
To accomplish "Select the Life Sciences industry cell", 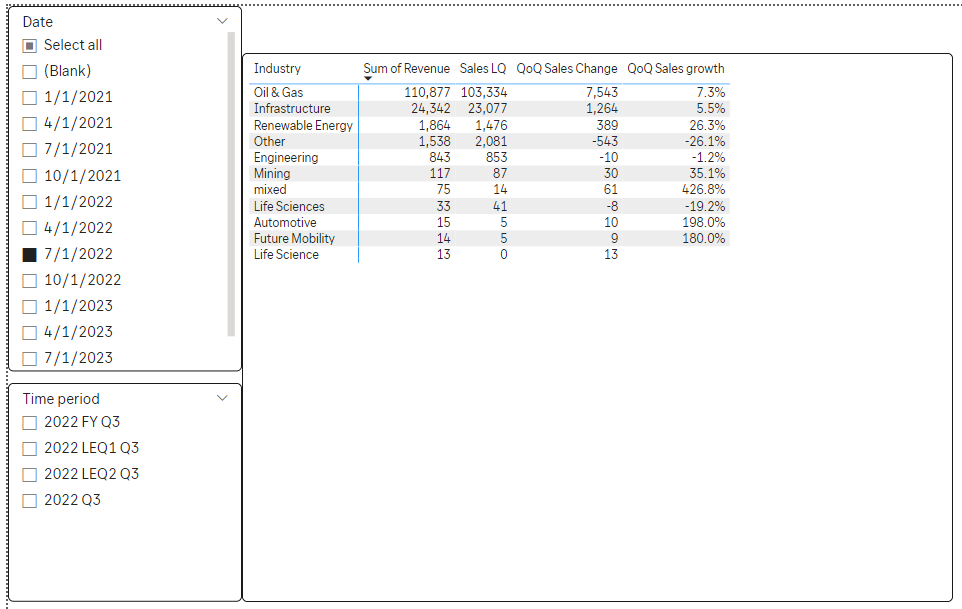I will [x=289, y=206].
